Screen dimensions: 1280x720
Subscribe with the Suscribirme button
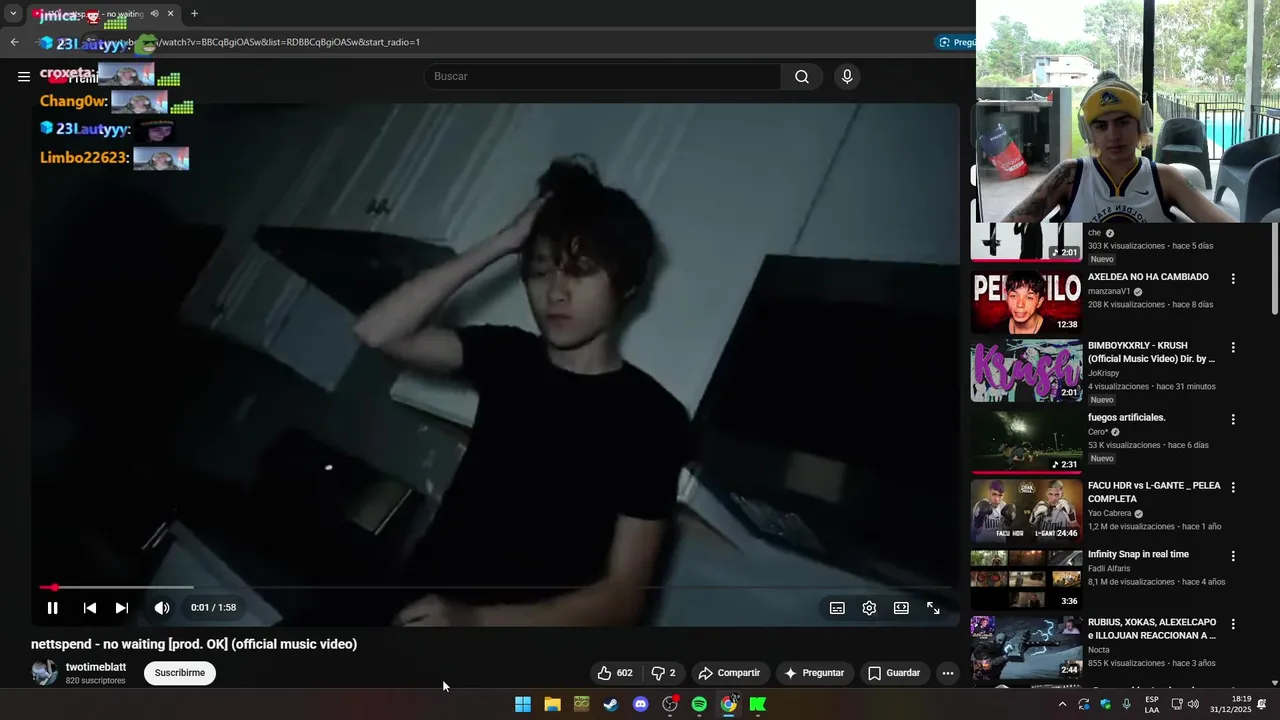click(x=180, y=673)
